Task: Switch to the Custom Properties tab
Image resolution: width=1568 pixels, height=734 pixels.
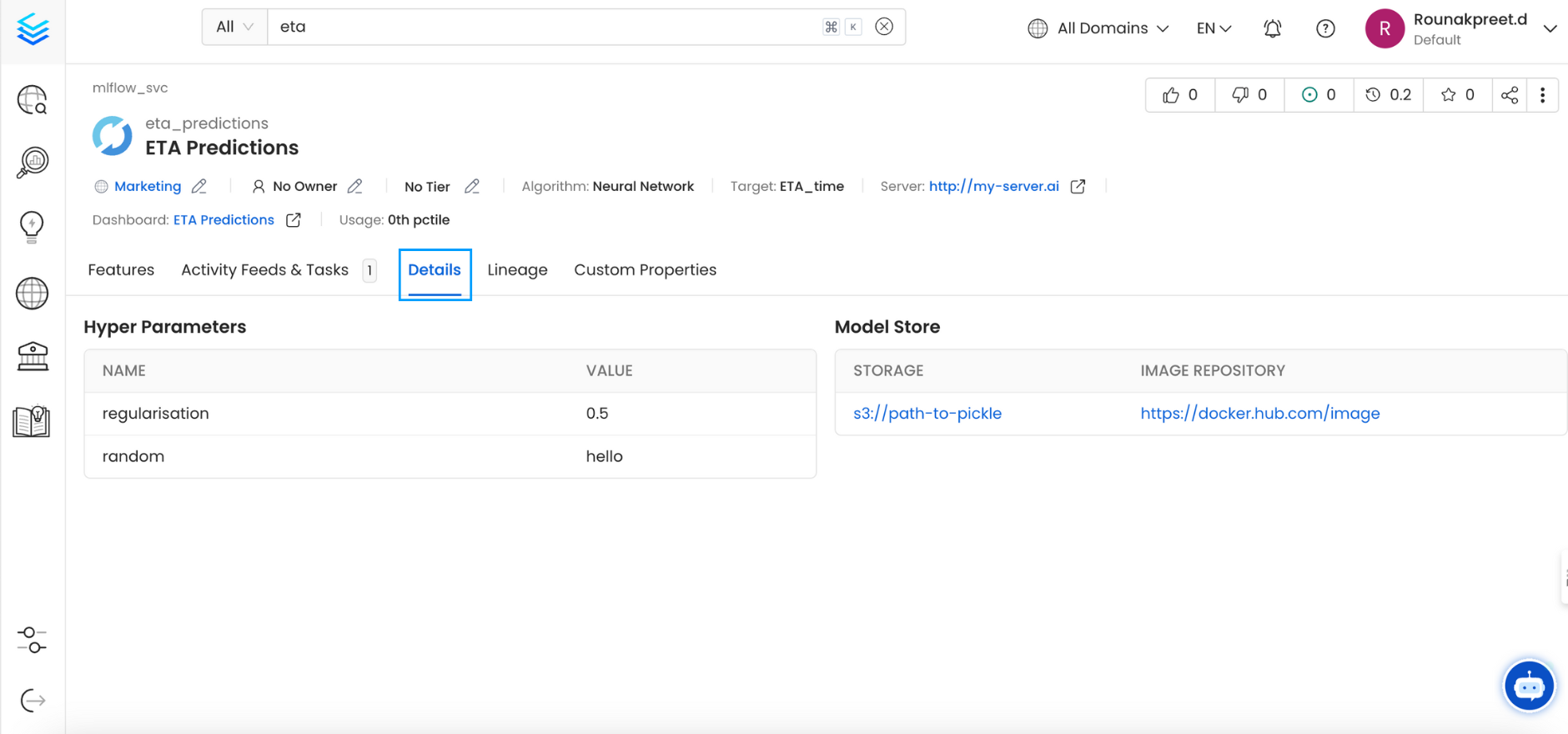Action: click(x=645, y=270)
